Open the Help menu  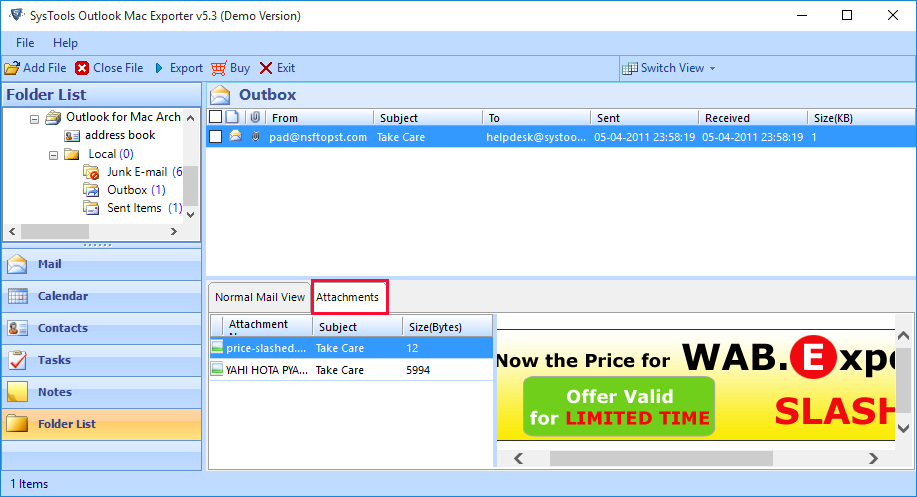point(65,43)
